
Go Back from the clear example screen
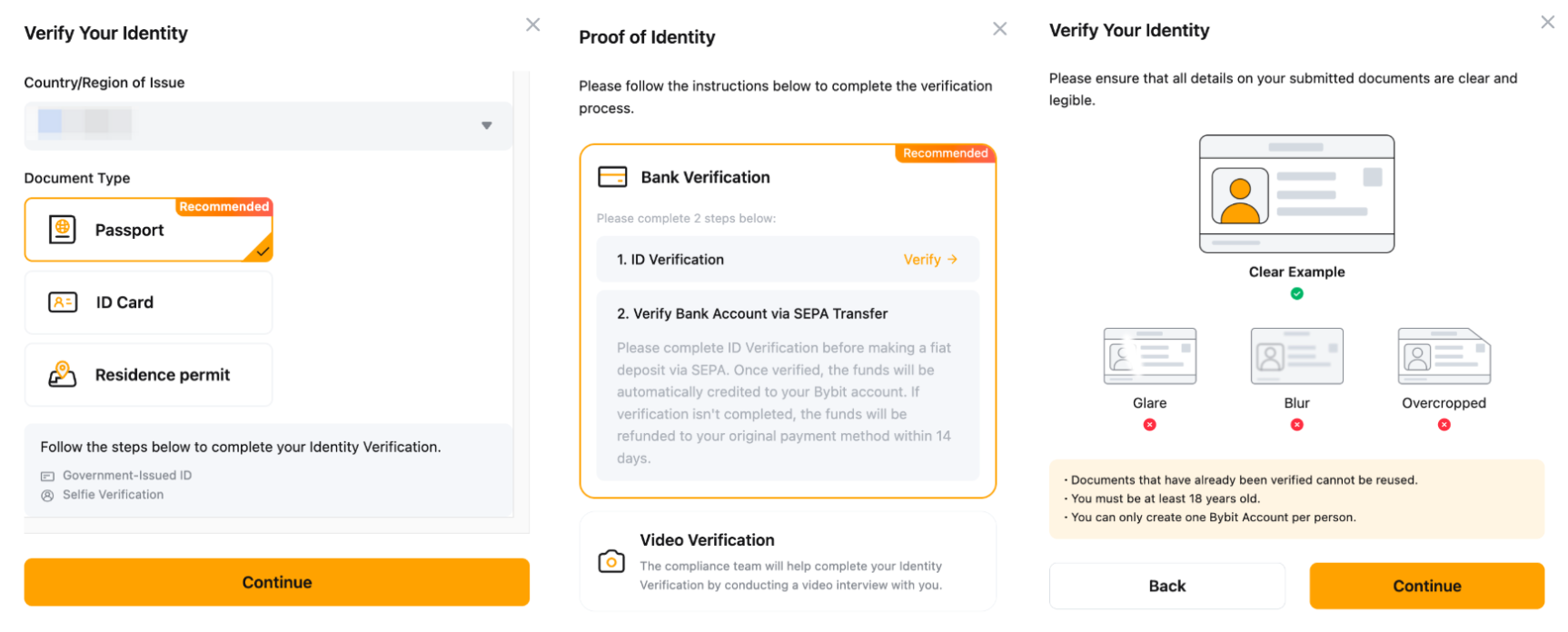pos(1166,586)
